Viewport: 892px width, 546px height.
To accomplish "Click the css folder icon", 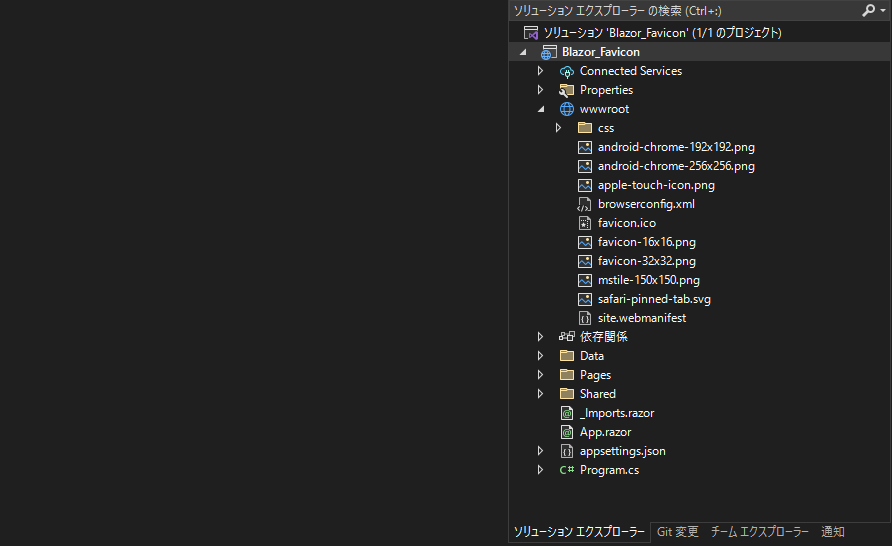I will click(x=585, y=128).
